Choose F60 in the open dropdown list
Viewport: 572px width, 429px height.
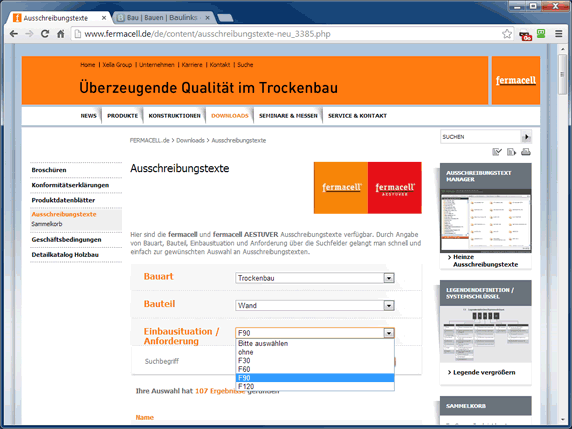[x=315, y=369]
